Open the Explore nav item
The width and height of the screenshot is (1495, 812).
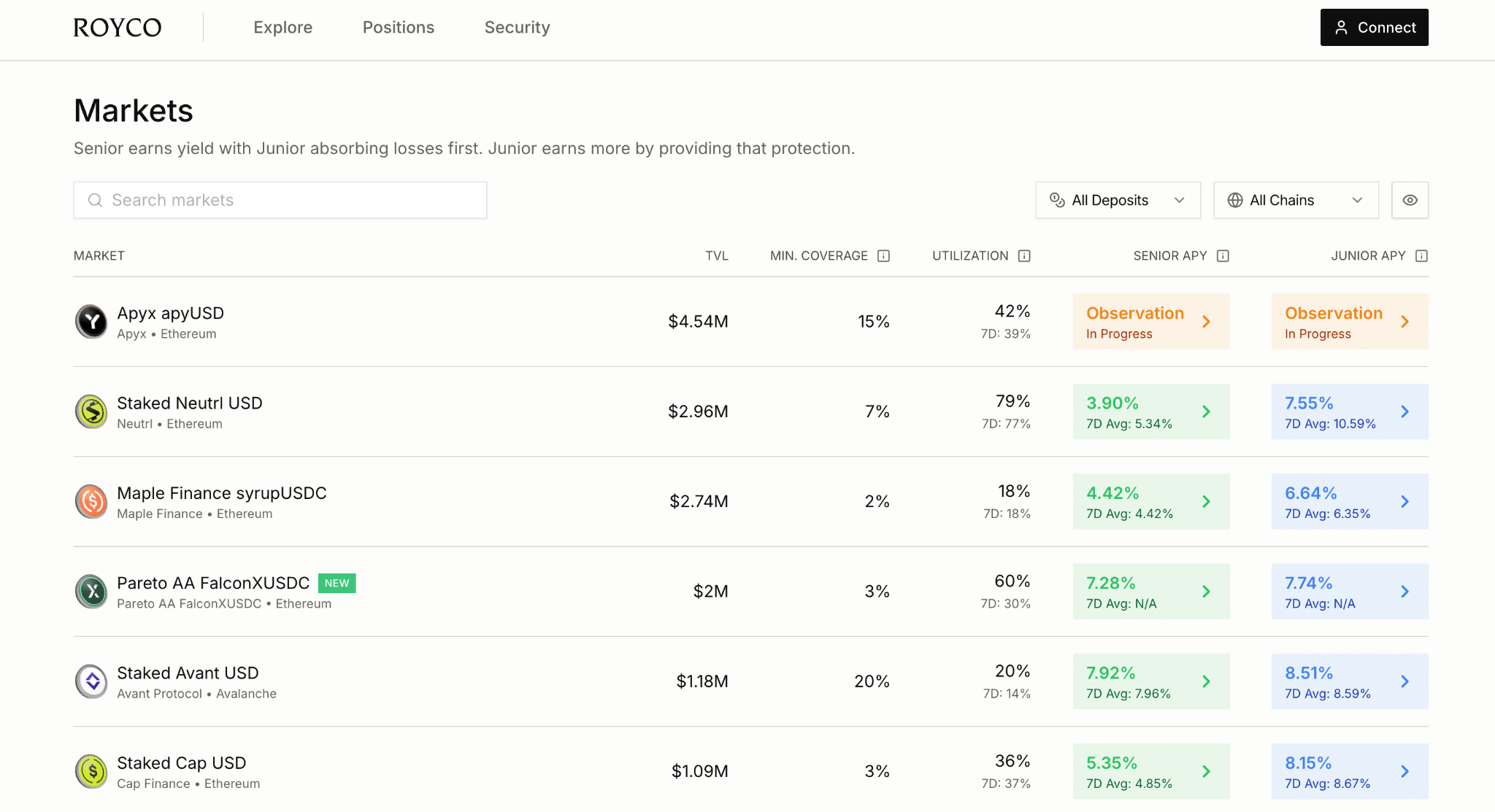pos(283,28)
